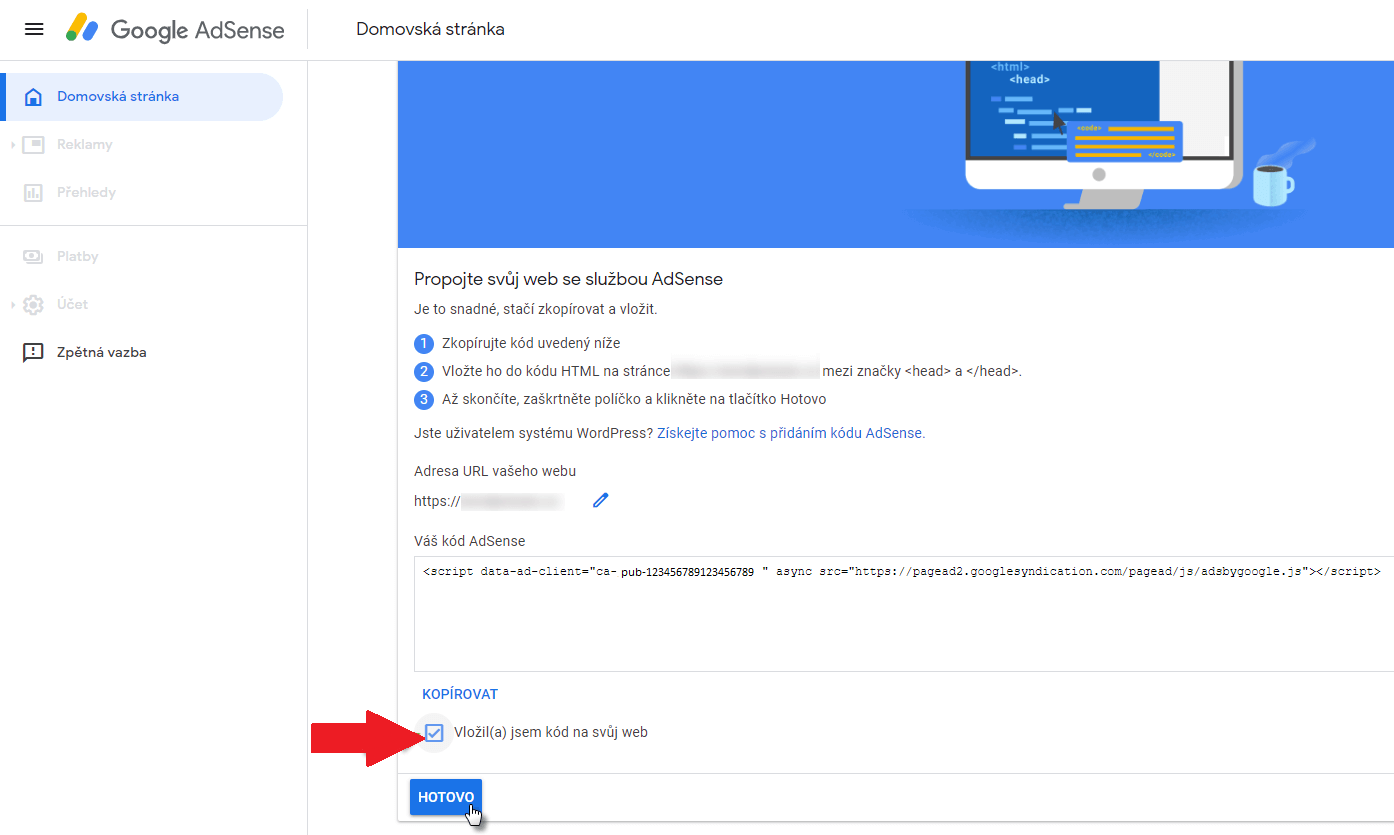1394x835 pixels.
Task: Toggle 'Vložil(a) jsem kód' checkbox
Action: [434, 733]
